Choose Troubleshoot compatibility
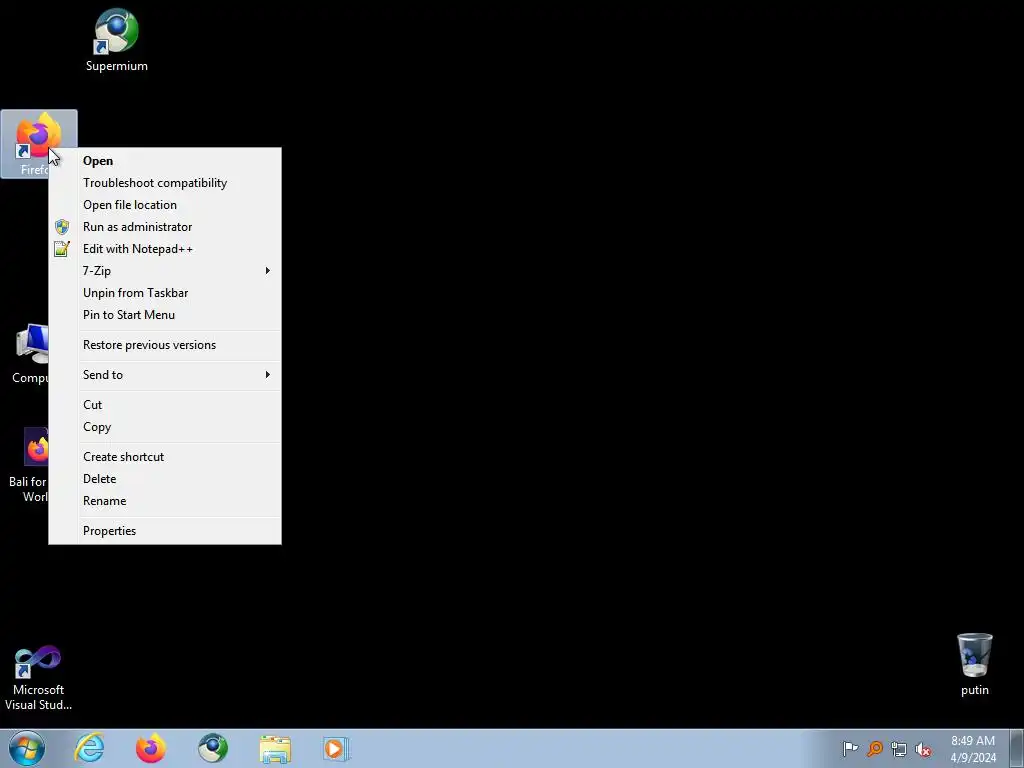 click(165, 183)
